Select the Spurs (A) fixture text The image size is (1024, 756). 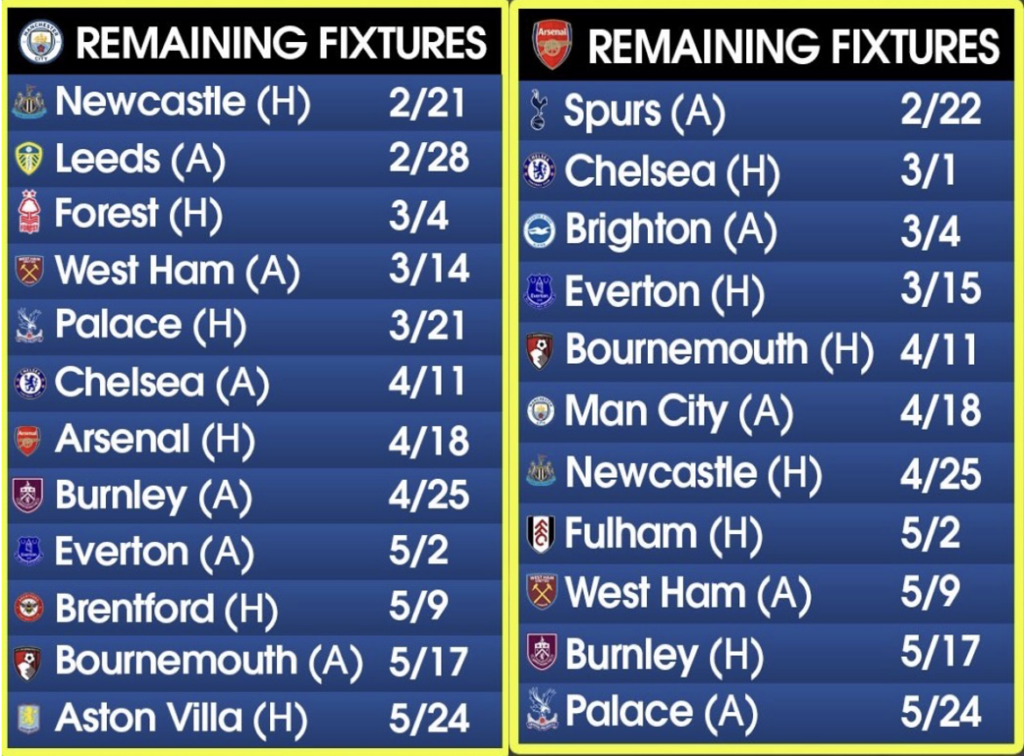[644, 112]
